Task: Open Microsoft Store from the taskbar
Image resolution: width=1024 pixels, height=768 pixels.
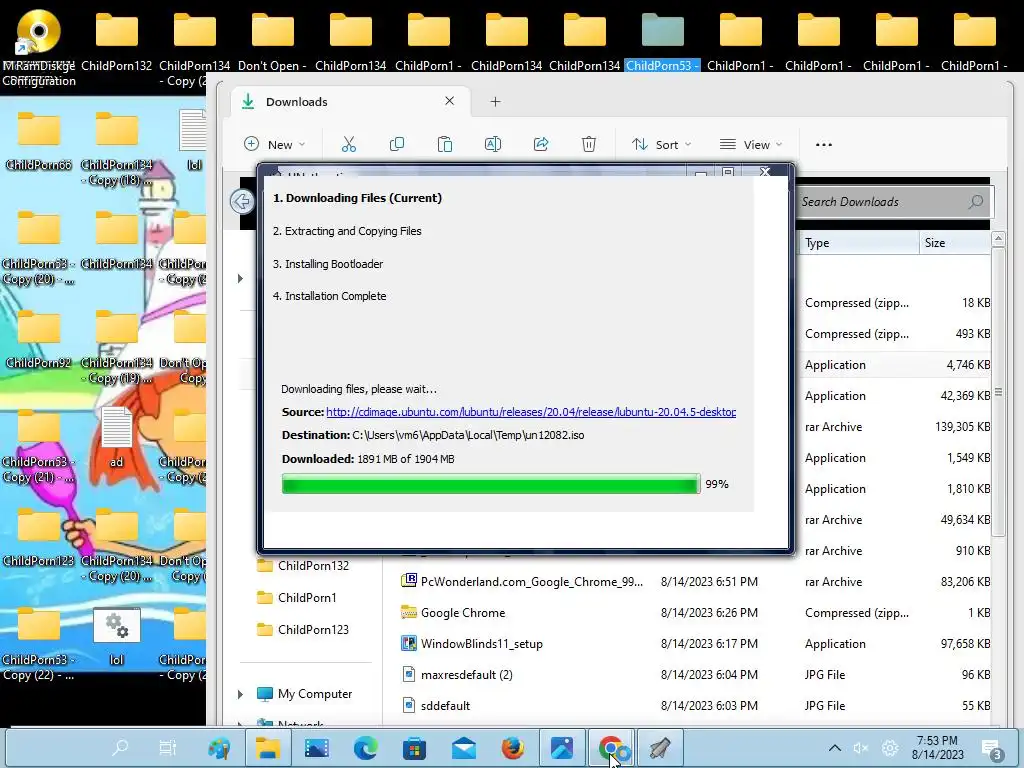Action: [414, 747]
